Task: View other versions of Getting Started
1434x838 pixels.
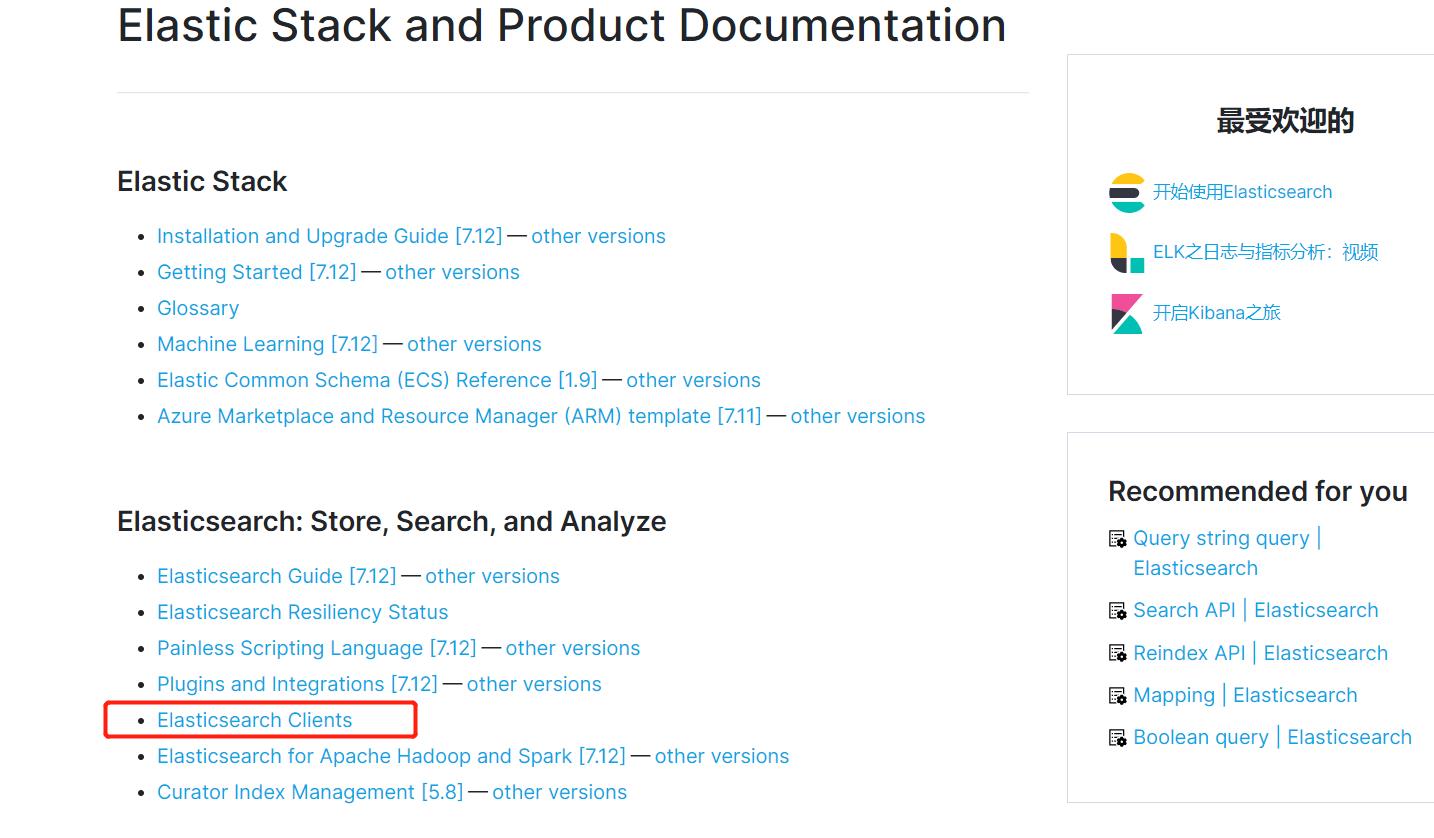Action: pos(452,272)
